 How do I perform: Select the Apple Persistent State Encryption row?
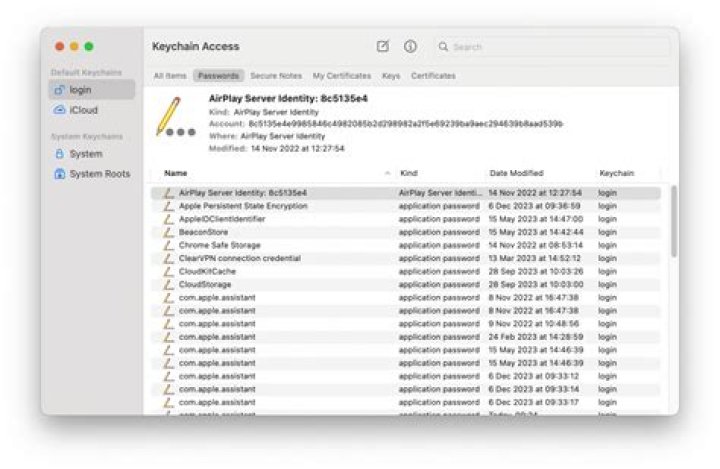406,206
